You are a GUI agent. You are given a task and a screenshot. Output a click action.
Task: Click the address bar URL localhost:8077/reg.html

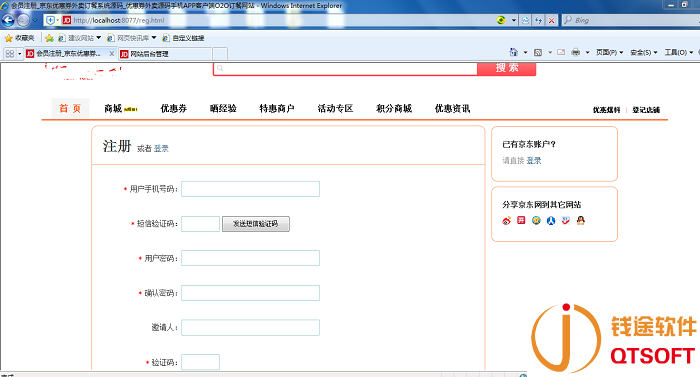click(x=119, y=20)
